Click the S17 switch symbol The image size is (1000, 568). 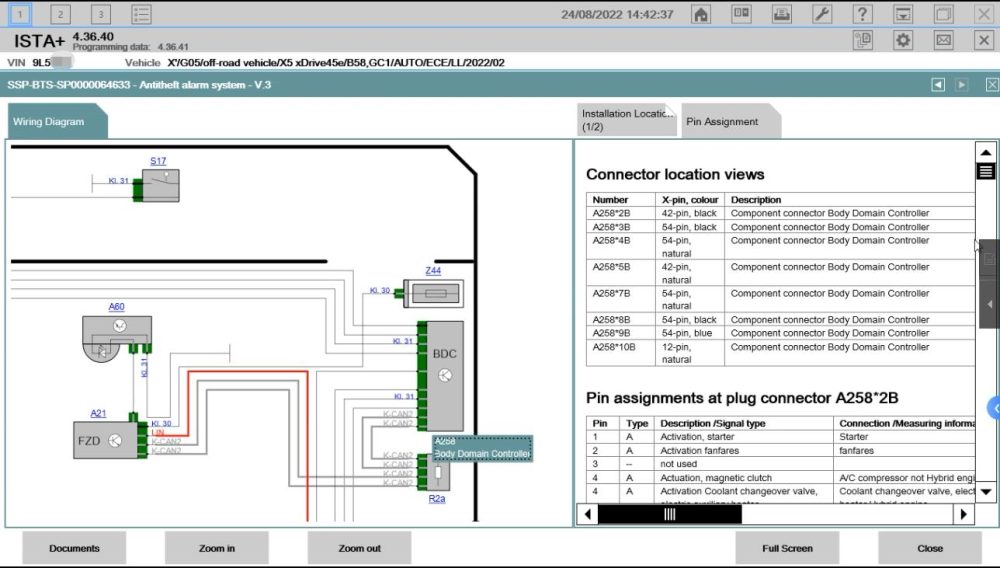pyautogui.click(x=160, y=186)
